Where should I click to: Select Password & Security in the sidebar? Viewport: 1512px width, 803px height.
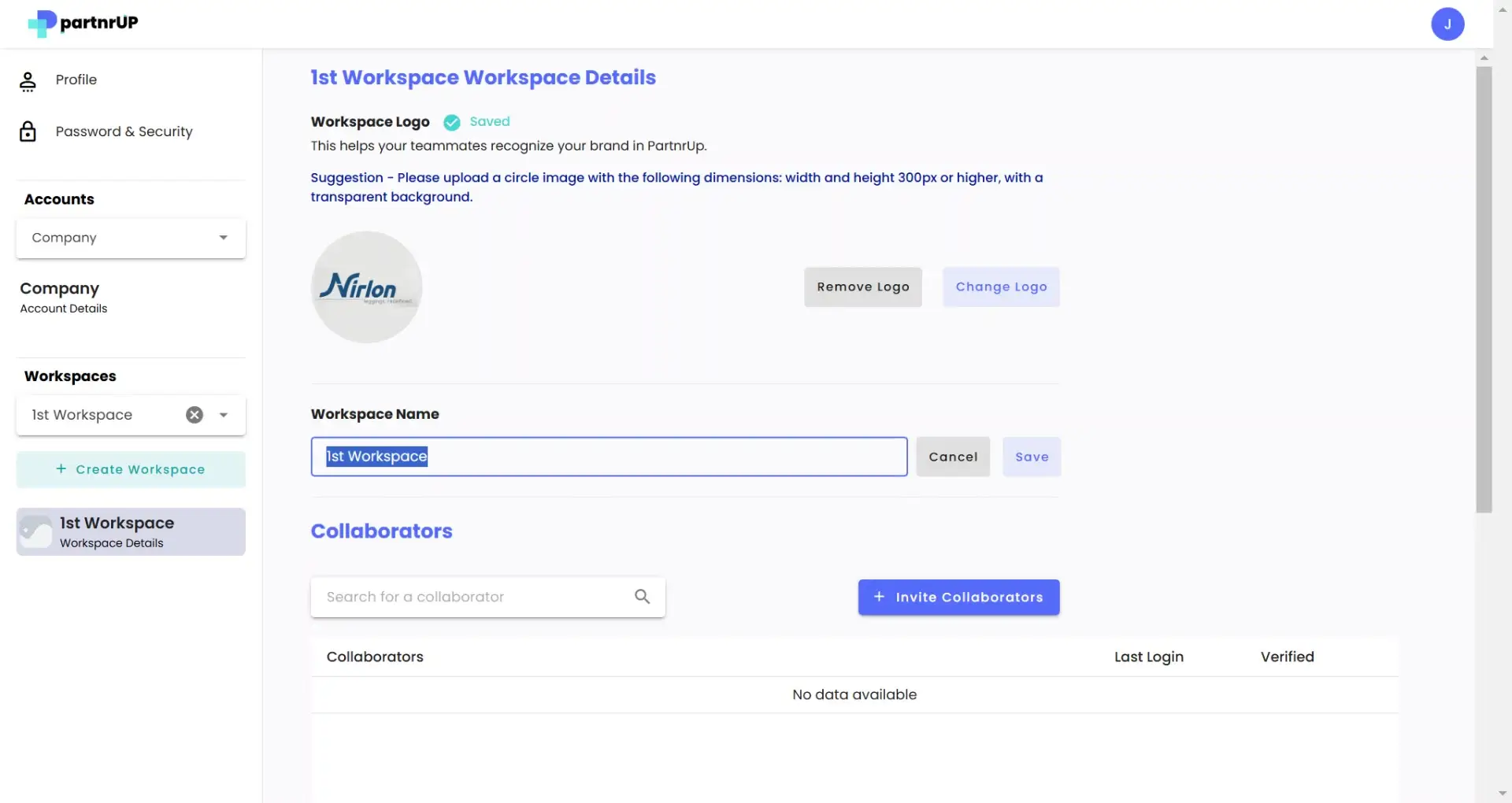pyautogui.click(x=123, y=131)
